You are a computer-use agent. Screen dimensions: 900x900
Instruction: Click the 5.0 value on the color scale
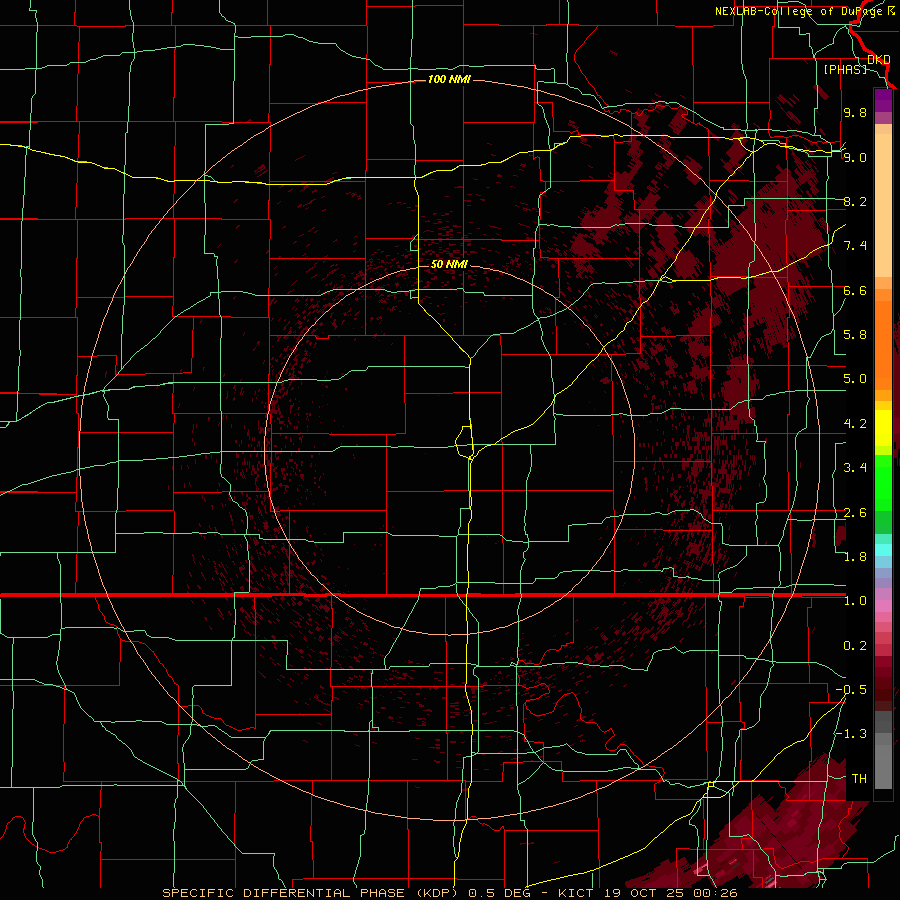[855, 379]
